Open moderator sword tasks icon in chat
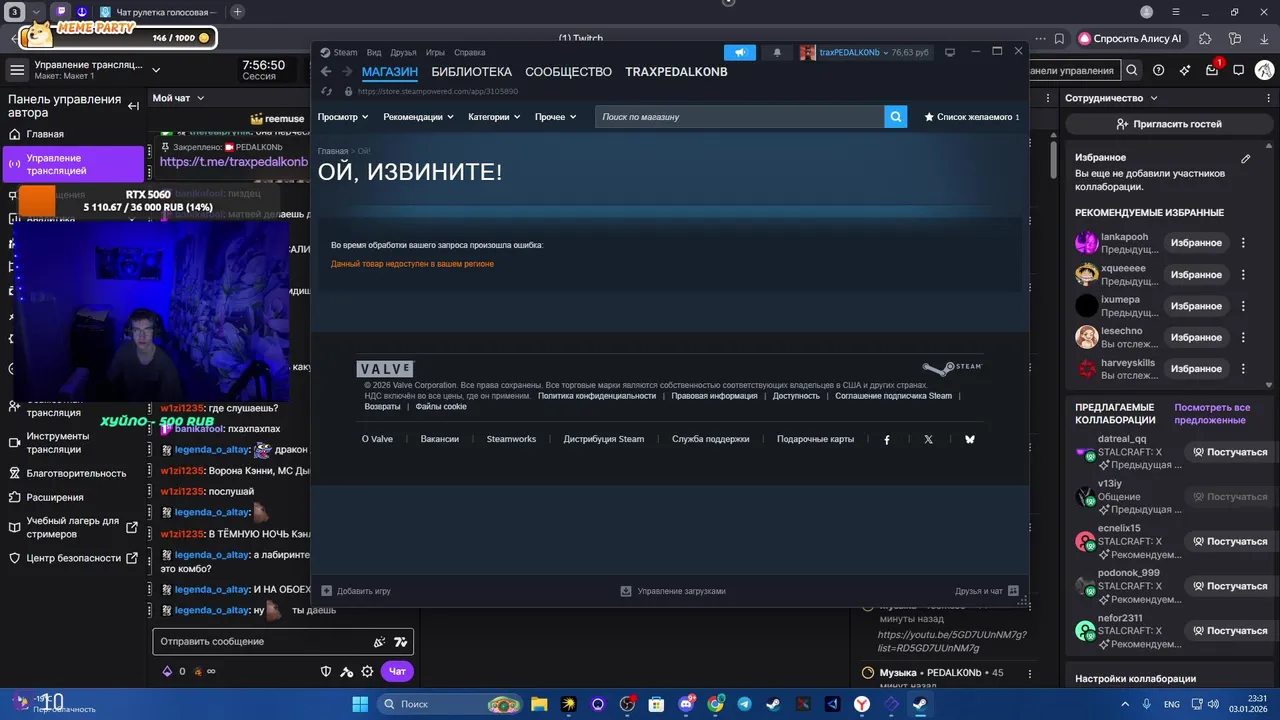Screen dimensions: 1280x720 347,672
